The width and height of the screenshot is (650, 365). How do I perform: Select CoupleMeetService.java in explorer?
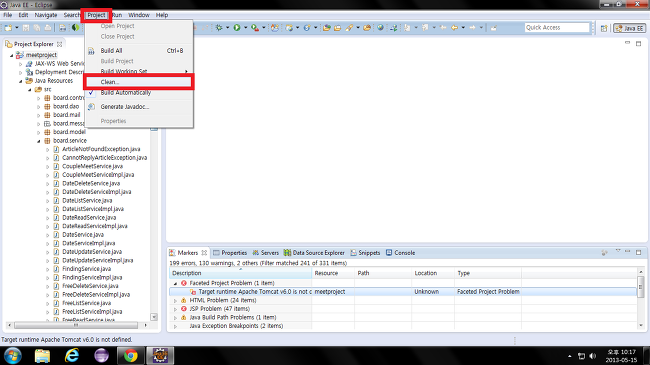[92, 166]
